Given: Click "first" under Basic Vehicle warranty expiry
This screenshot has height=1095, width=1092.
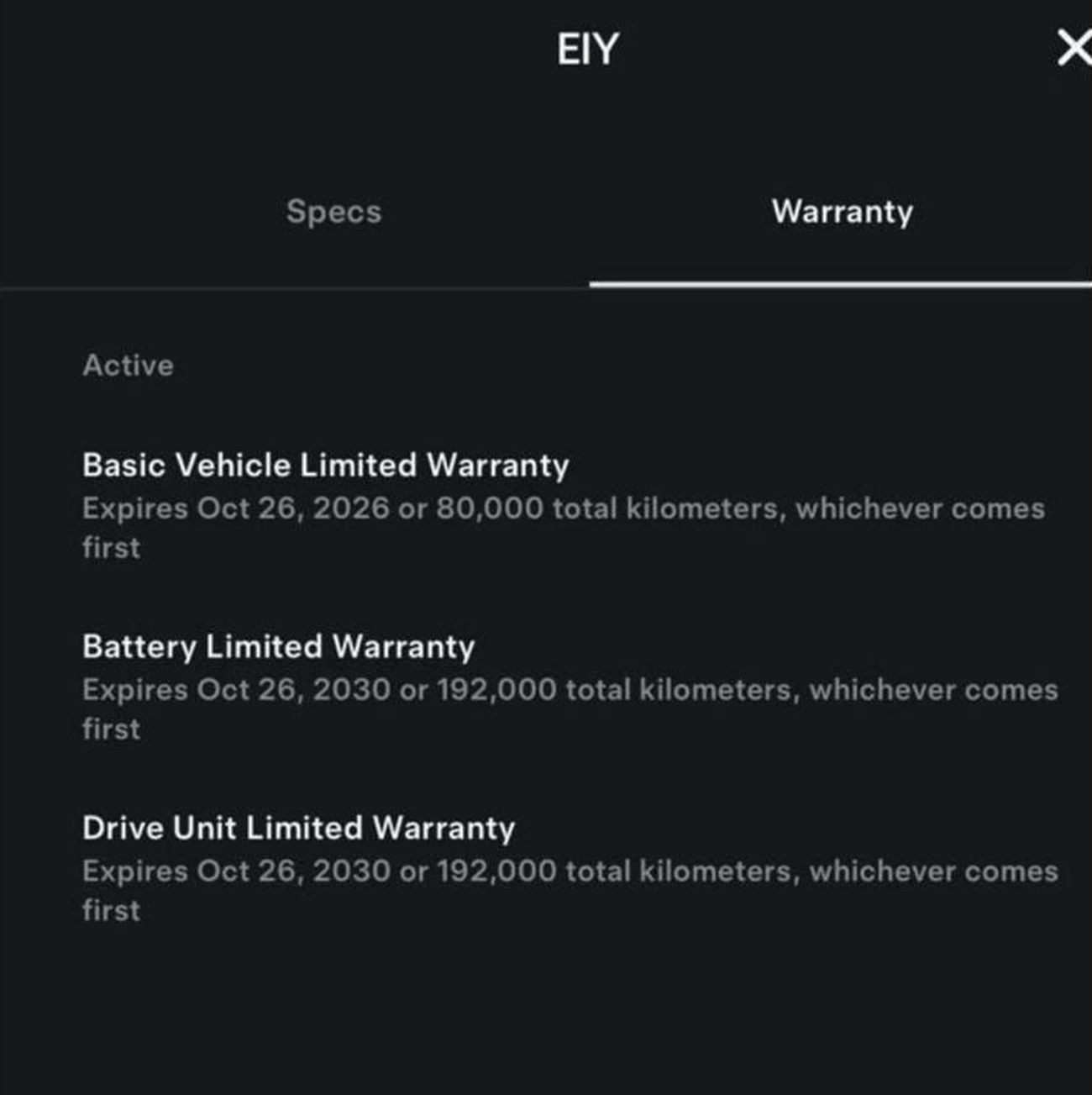Looking at the screenshot, I should 111,548.
